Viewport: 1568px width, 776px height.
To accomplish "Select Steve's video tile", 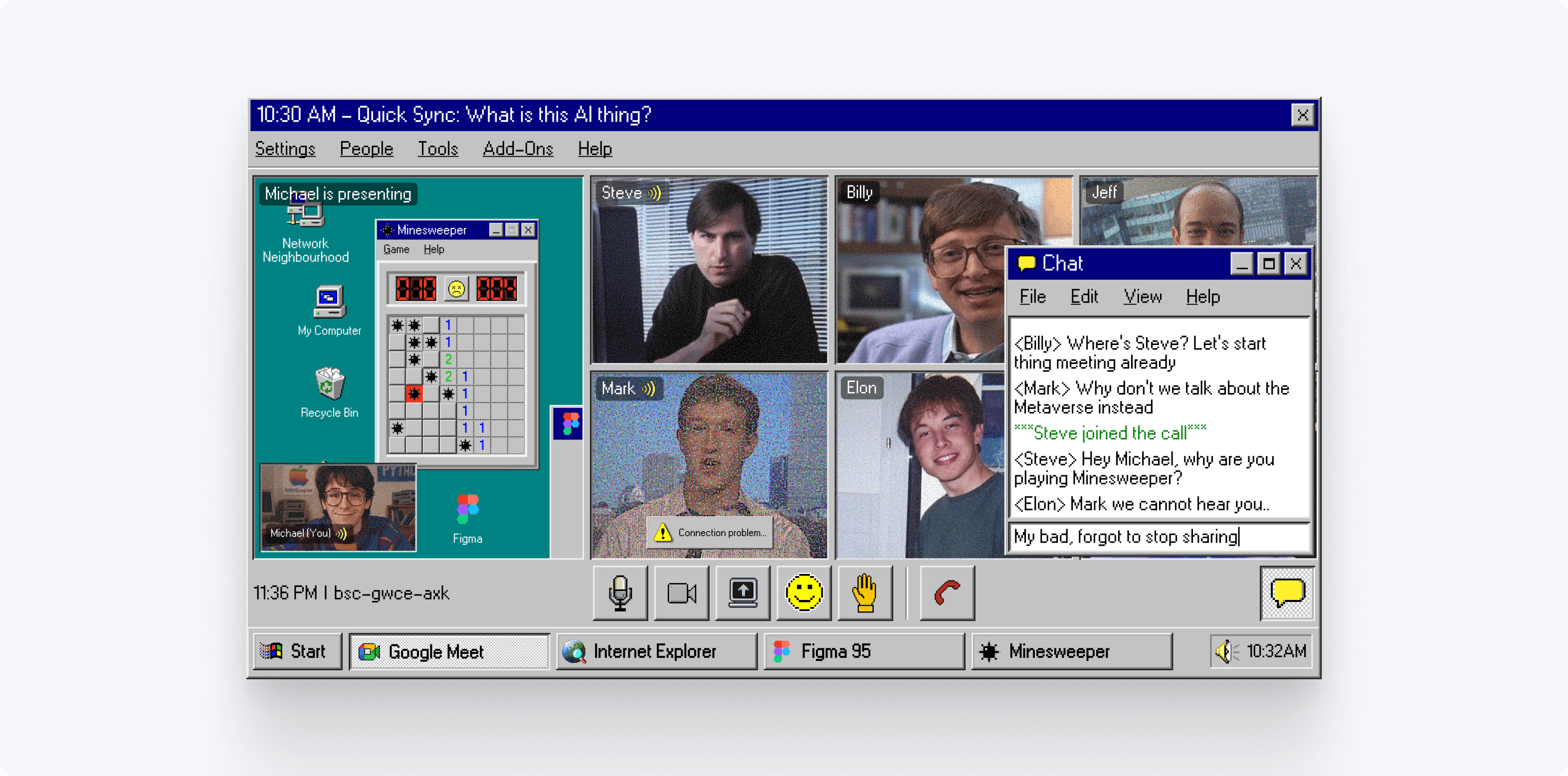I will point(709,270).
